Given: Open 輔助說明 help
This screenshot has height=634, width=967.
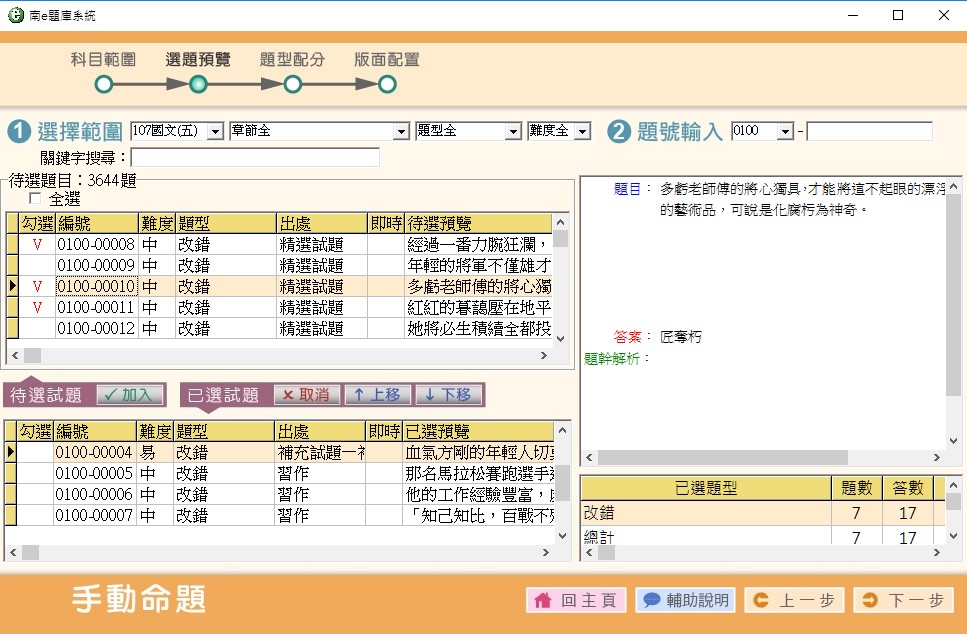Looking at the screenshot, I should click(x=686, y=600).
